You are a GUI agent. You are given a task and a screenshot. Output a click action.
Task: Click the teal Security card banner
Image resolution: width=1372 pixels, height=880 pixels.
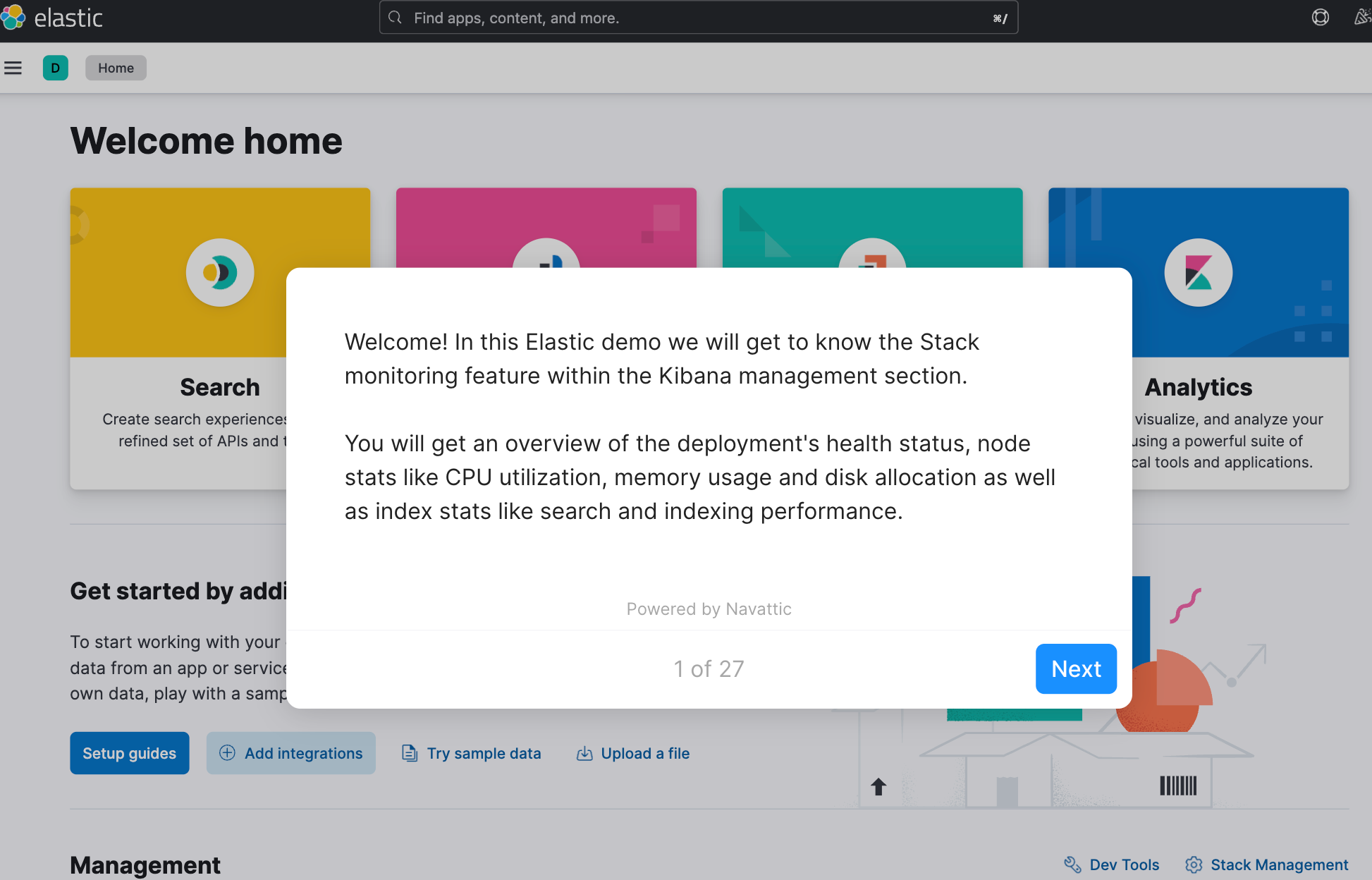[x=872, y=227]
